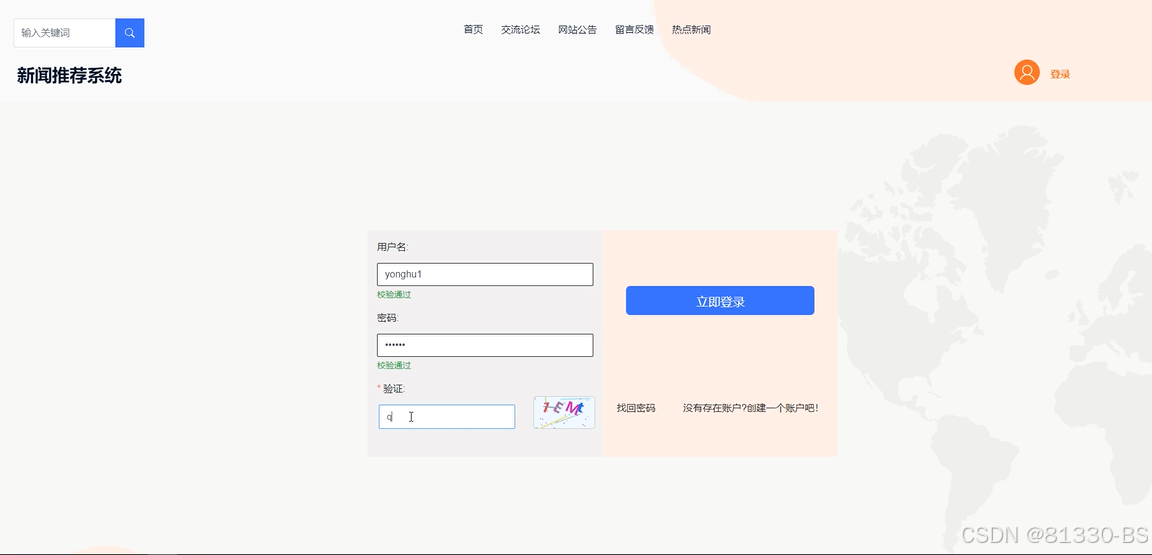Click the 找回密码 link

[636, 408]
